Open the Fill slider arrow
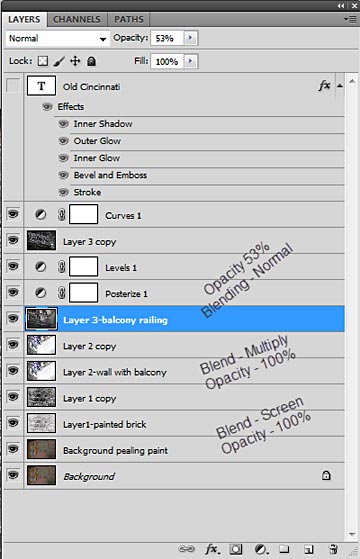360x559 pixels. (190, 61)
